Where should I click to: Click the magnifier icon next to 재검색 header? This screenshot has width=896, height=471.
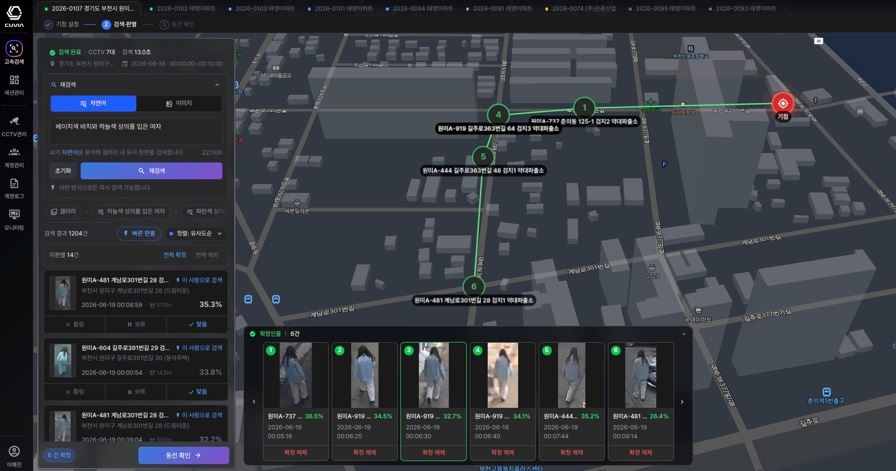(x=54, y=85)
